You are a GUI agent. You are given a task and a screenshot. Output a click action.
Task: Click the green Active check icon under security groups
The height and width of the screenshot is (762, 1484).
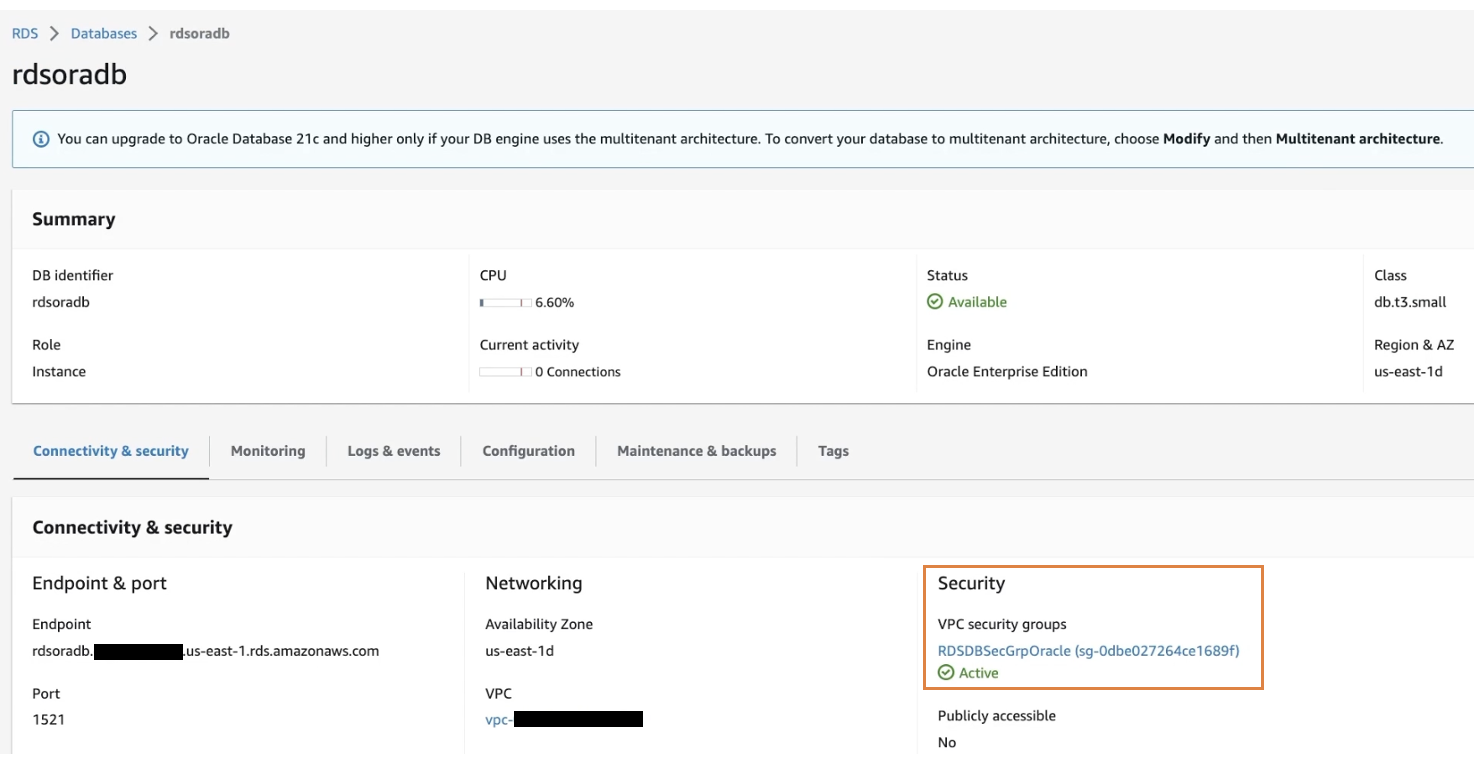click(x=946, y=673)
